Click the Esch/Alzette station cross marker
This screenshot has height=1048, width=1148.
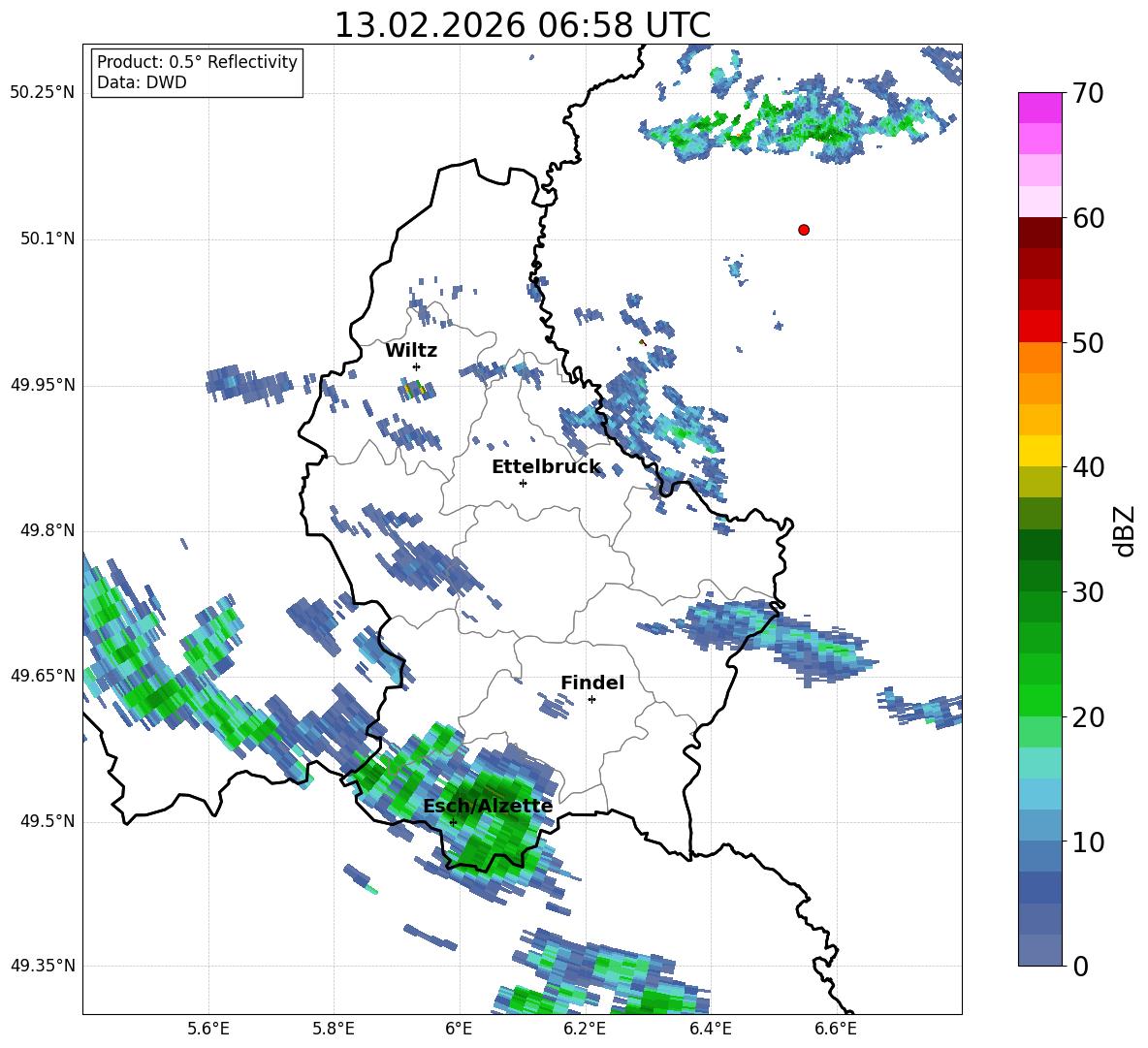453,822
